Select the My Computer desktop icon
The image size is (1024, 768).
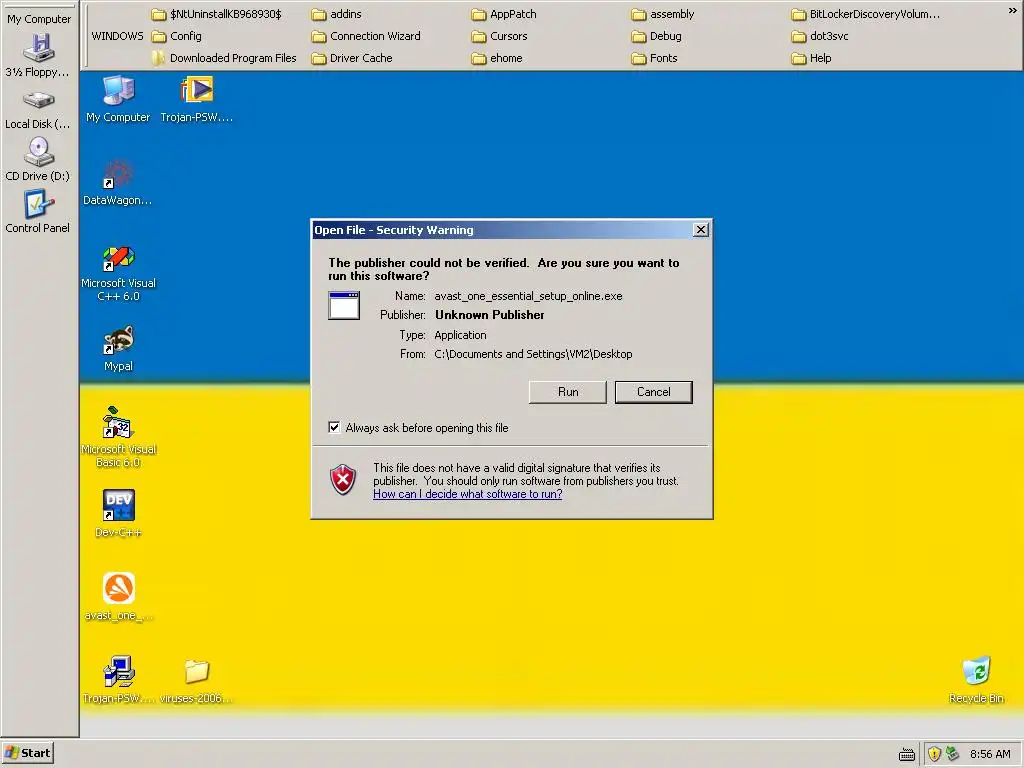pos(118,99)
